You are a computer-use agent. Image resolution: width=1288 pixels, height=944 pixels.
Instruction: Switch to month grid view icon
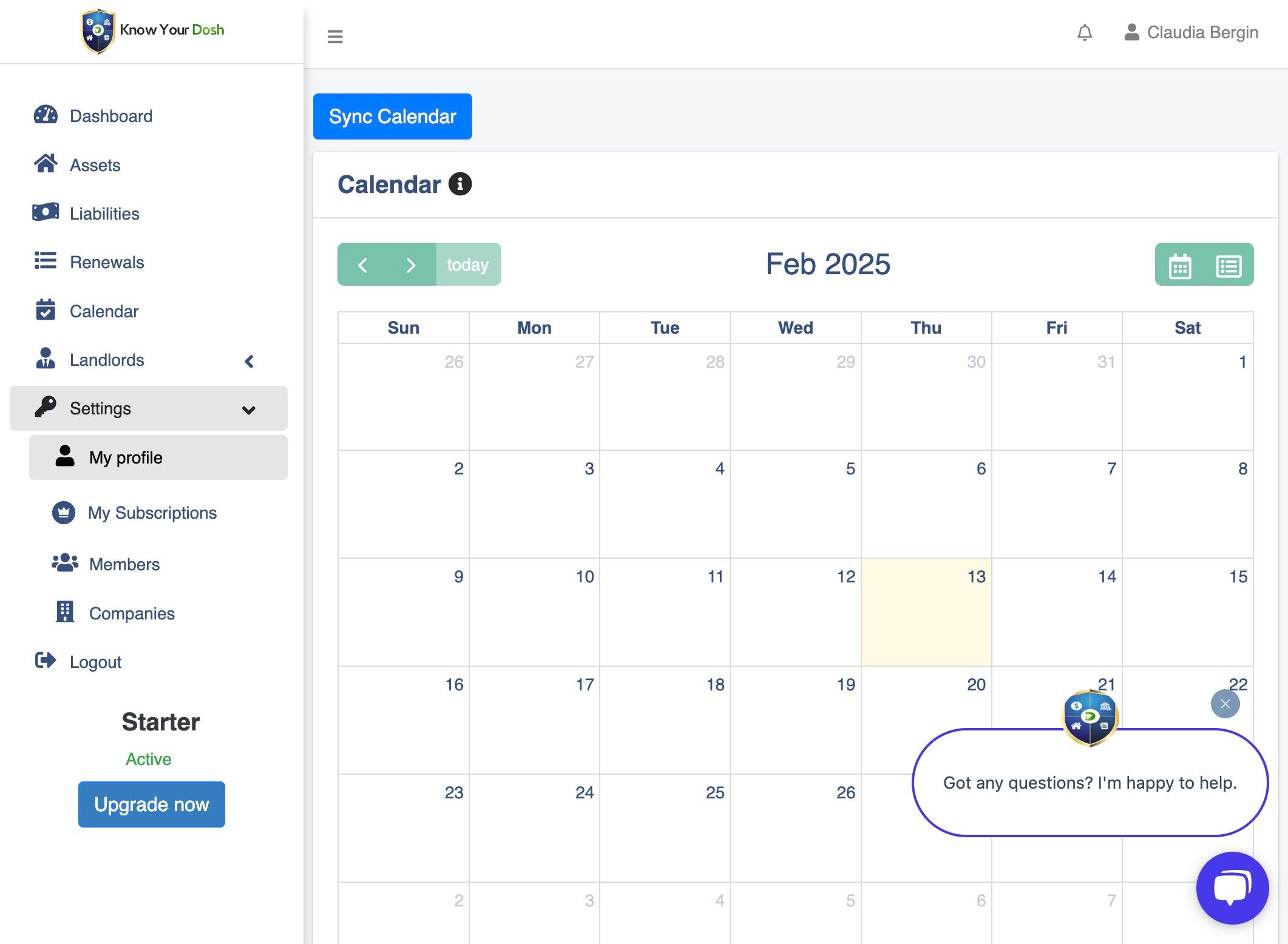(x=1179, y=266)
